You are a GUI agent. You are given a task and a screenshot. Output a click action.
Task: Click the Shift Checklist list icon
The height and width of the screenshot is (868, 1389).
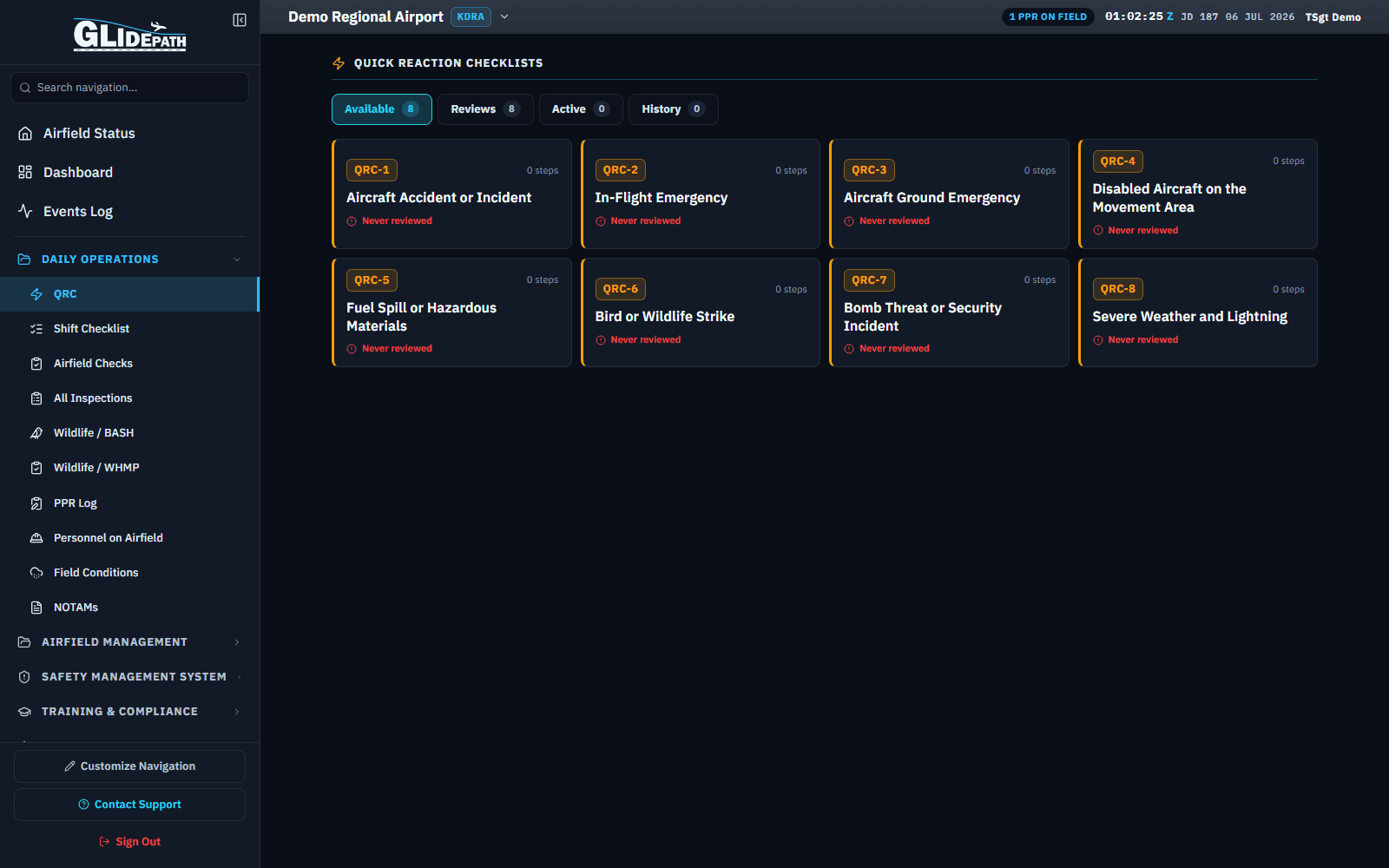[x=36, y=329]
